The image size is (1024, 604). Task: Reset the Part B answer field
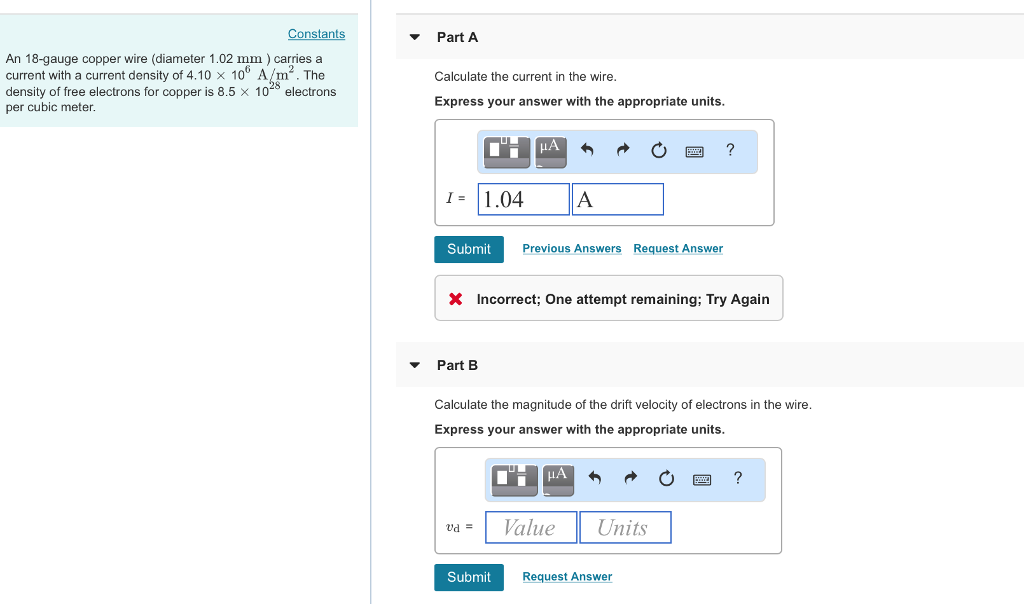tap(666, 479)
